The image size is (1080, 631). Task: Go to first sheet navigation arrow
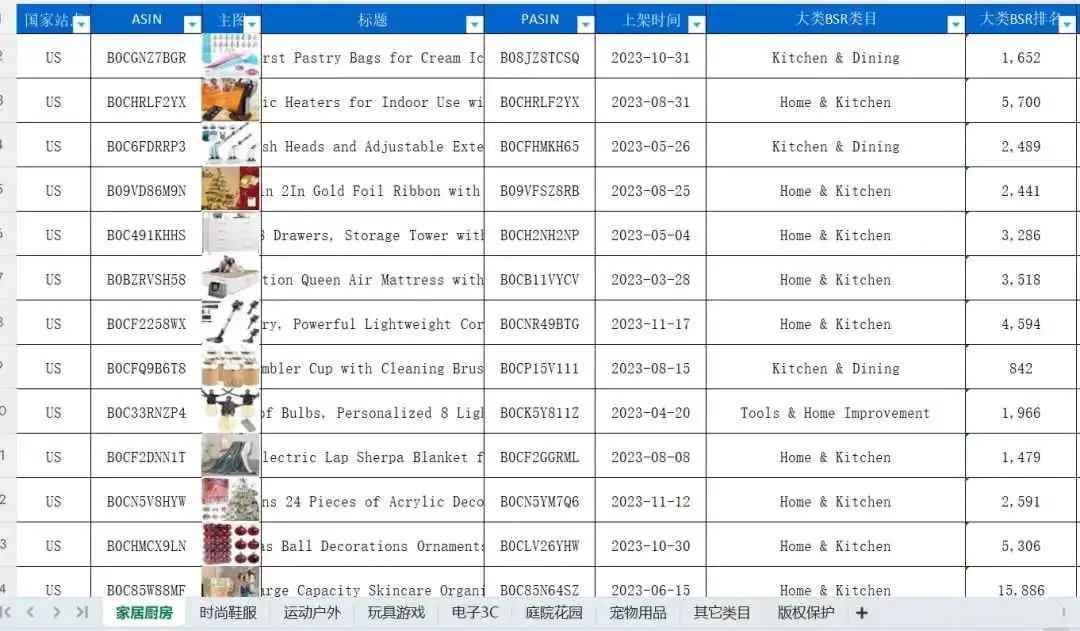coord(7,612)
